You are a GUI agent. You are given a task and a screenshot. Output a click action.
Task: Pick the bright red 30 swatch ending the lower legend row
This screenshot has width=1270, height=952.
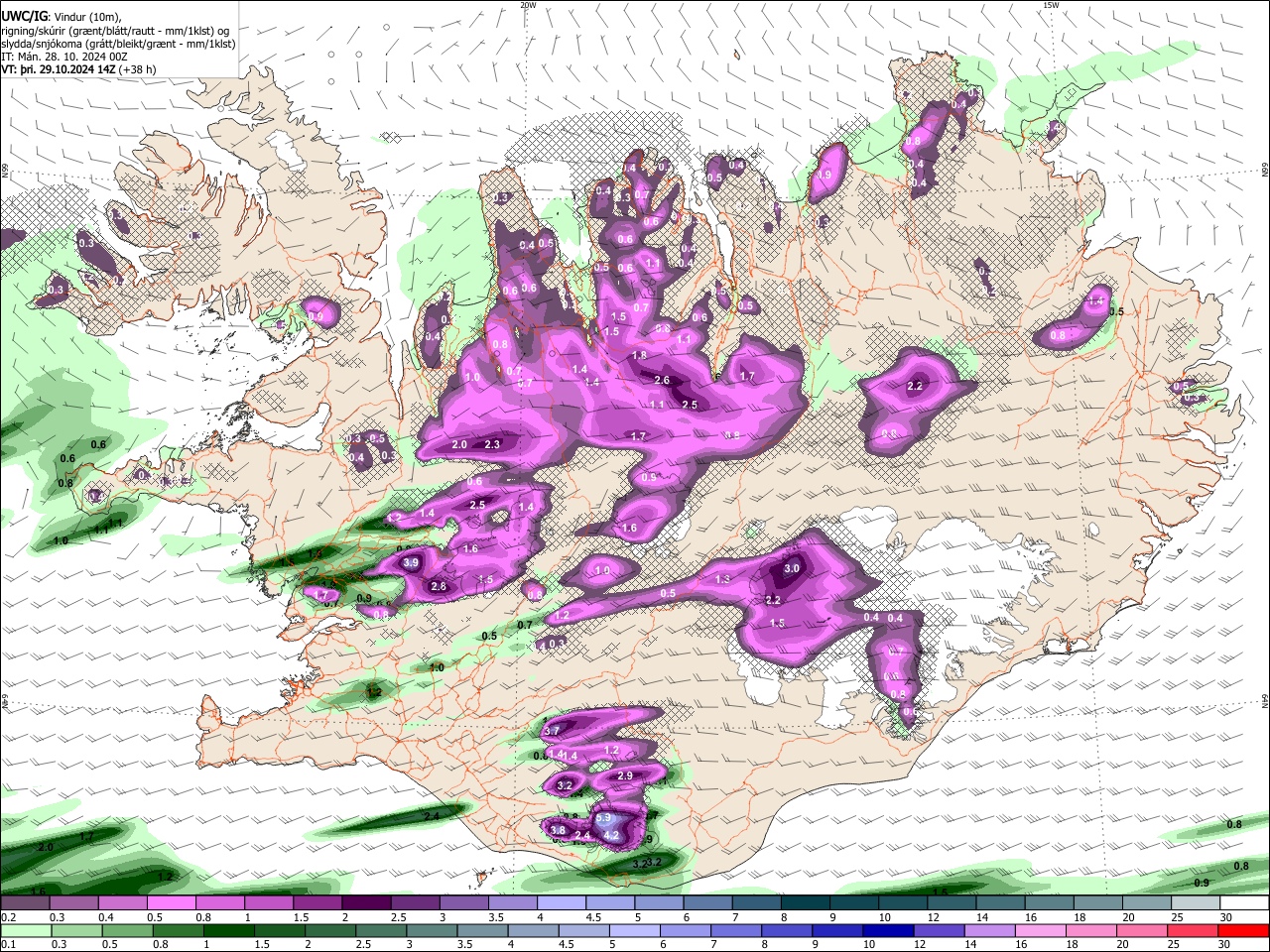[x=1243, y=930]
